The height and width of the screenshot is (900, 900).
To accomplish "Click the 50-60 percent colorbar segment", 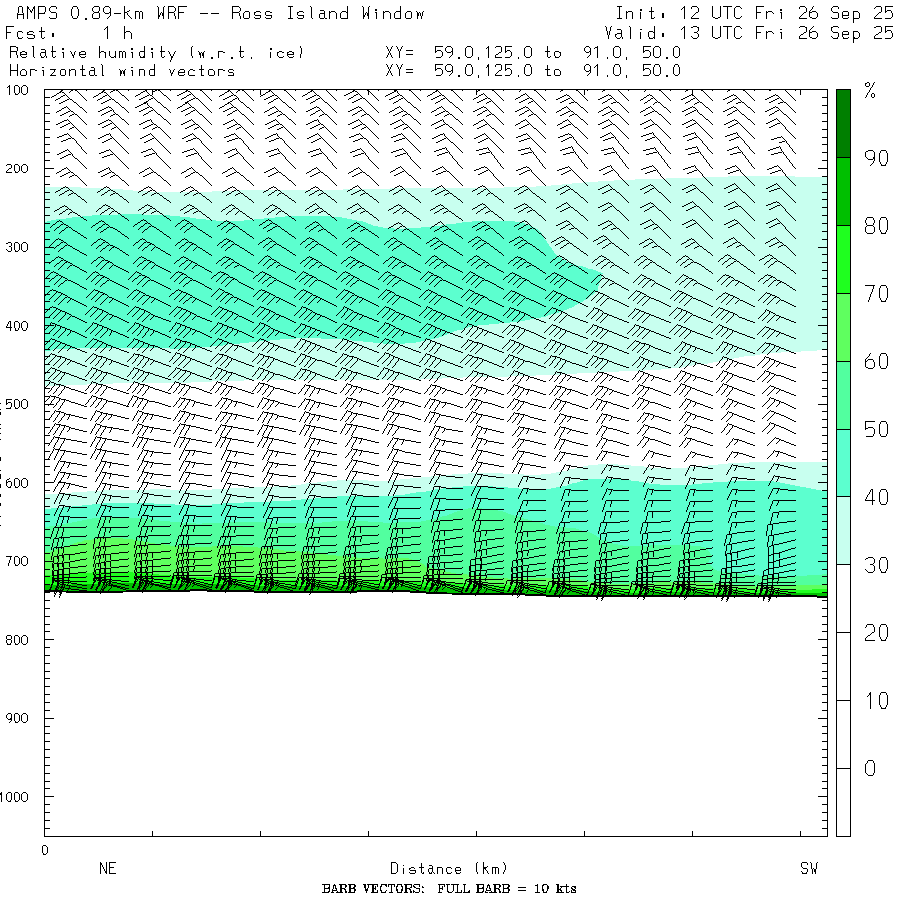I will click(x=843, y=395).
